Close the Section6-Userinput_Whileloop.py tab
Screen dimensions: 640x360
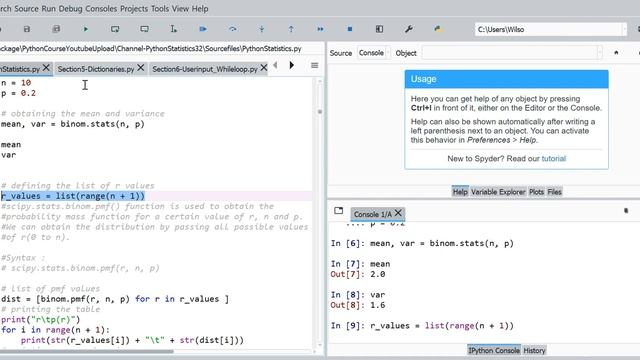click(x=264, y=67)
